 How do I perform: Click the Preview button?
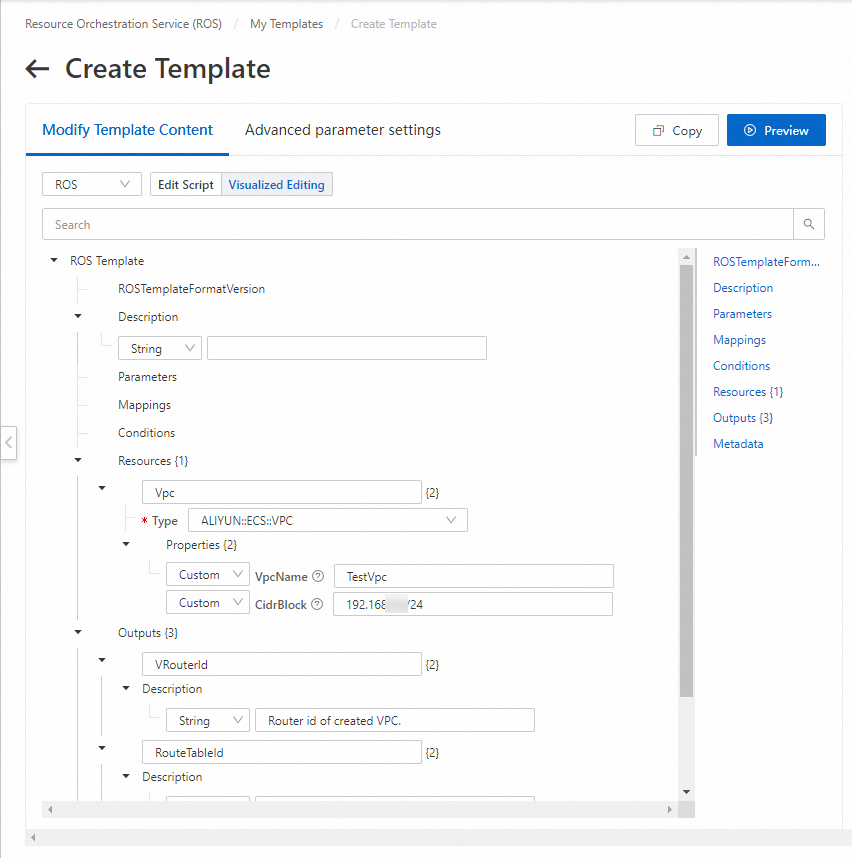776,131
